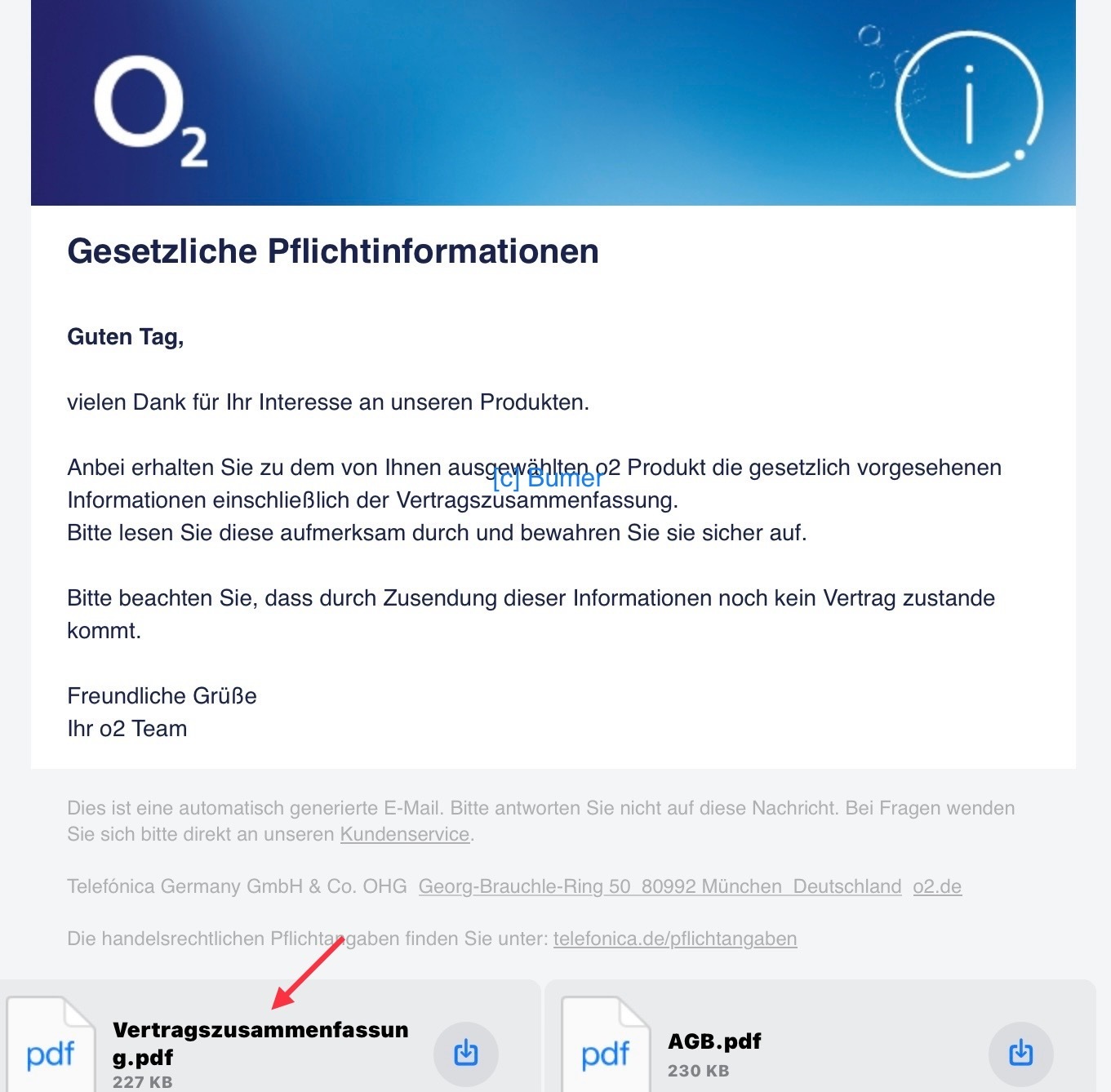Open the AGB.pdf file name
Viewport: 1111px width, 1092px height.
point(714,1041)
